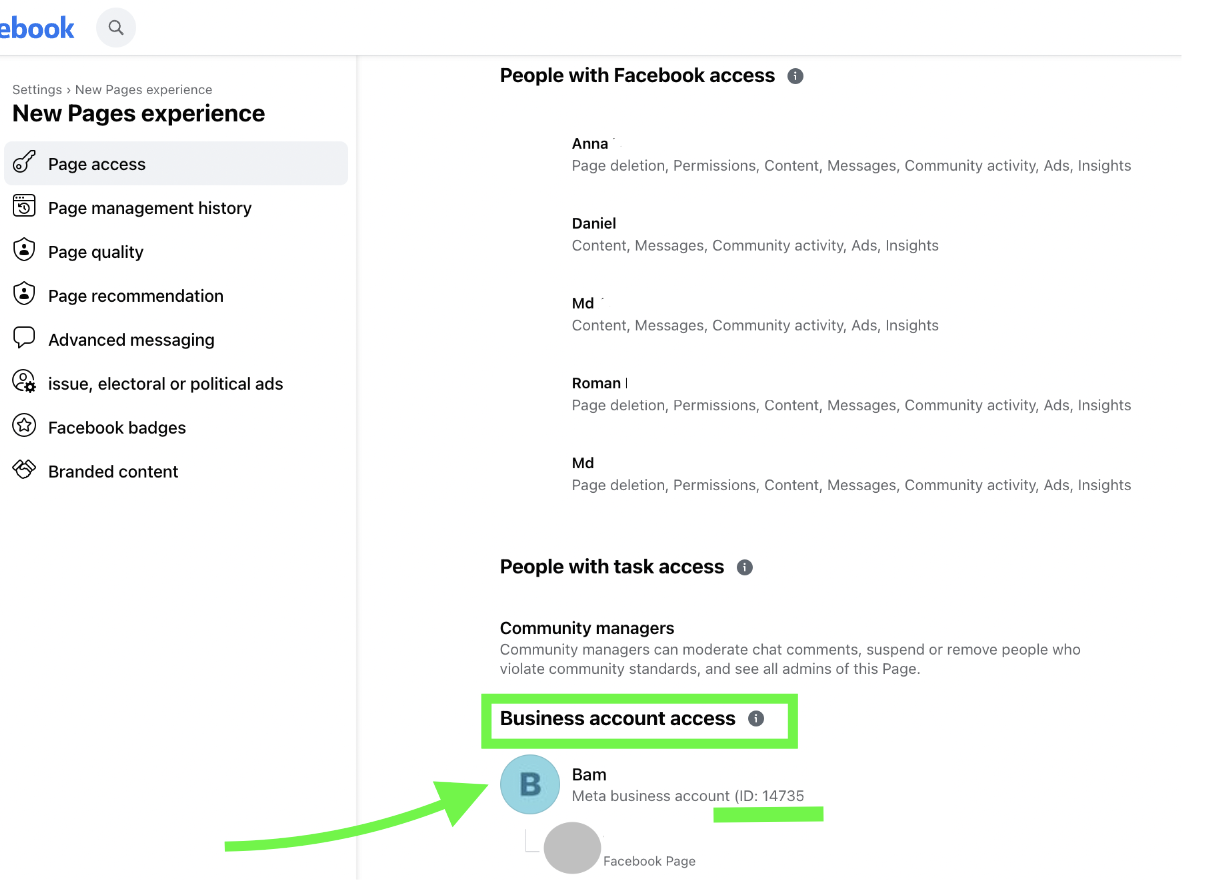The image size is (1232, 892).
Task: Show info for People with task access
Action: tap(744, 567)
